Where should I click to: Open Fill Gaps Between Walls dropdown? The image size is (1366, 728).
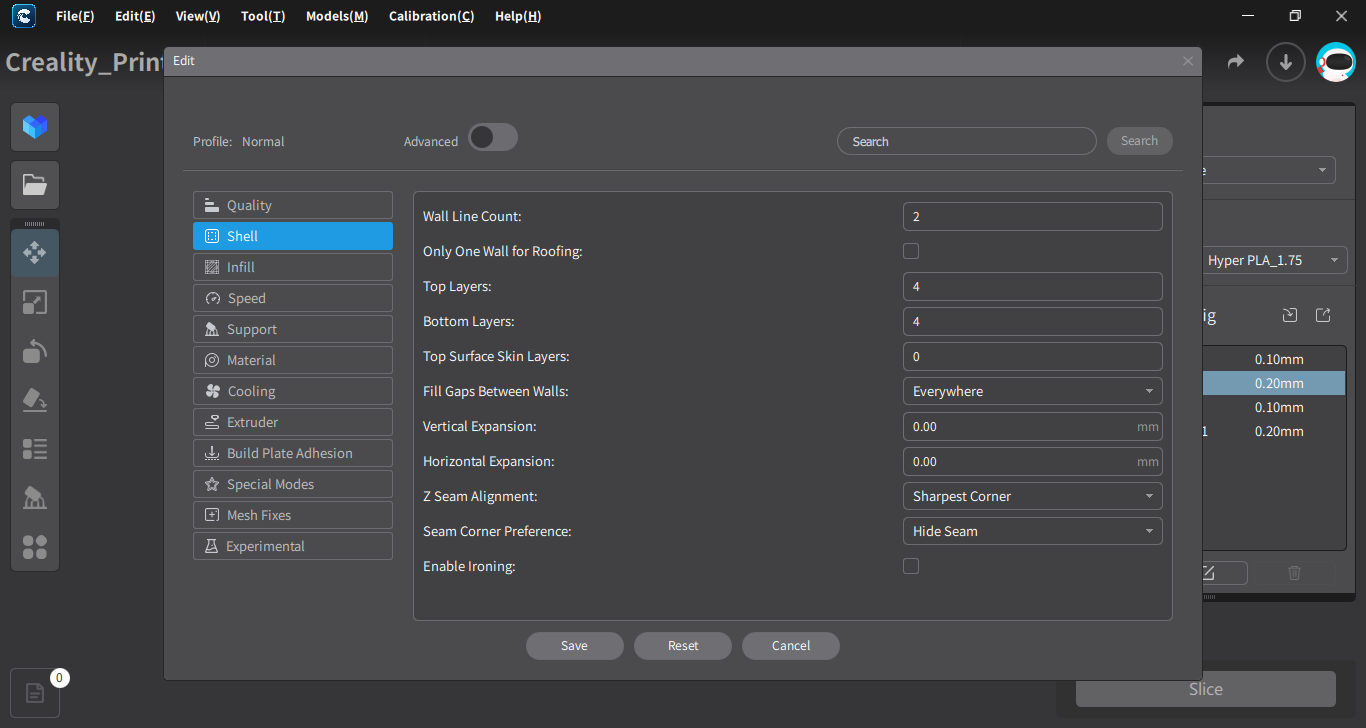click(1032, 391)
